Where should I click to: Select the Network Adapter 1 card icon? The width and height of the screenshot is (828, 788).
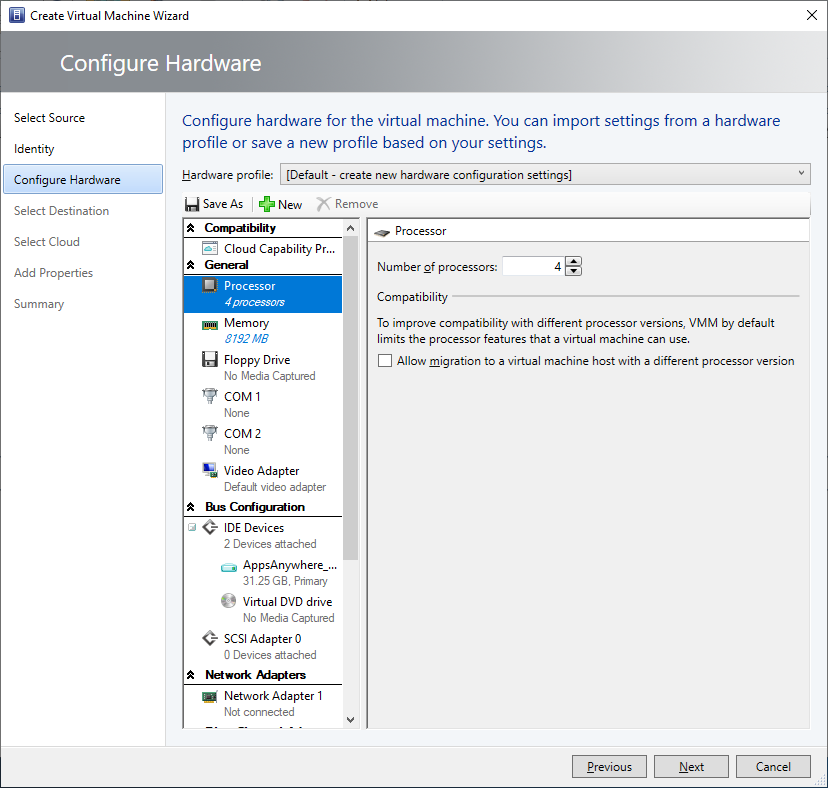click(x=210, y=696)
